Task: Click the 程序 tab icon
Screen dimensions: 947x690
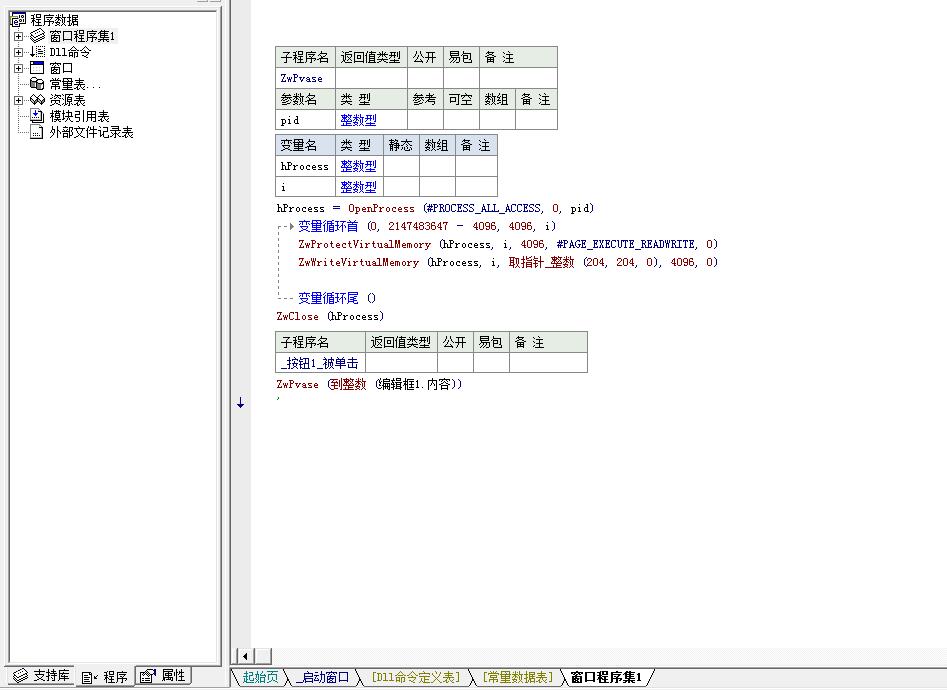Action: (x=90, y=677)
